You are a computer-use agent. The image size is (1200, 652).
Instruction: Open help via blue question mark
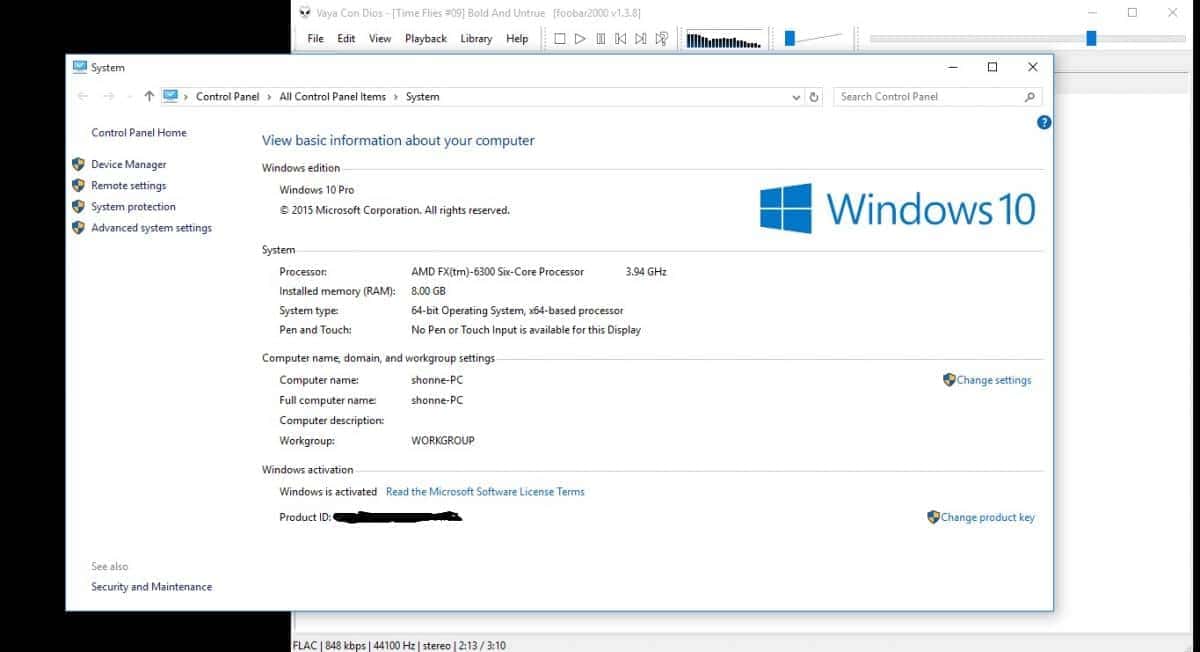click(1044, 122)
